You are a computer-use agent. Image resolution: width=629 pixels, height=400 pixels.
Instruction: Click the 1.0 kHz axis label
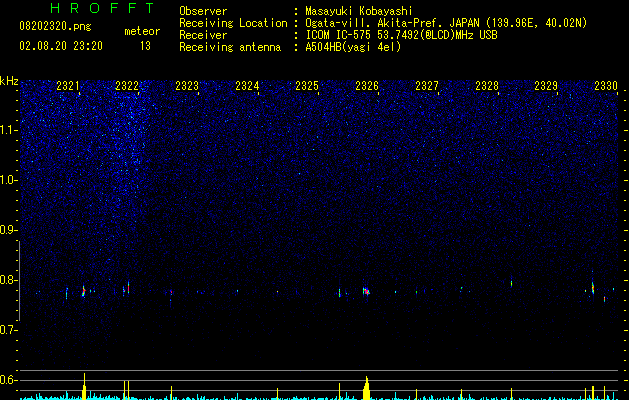click(9, 180)
